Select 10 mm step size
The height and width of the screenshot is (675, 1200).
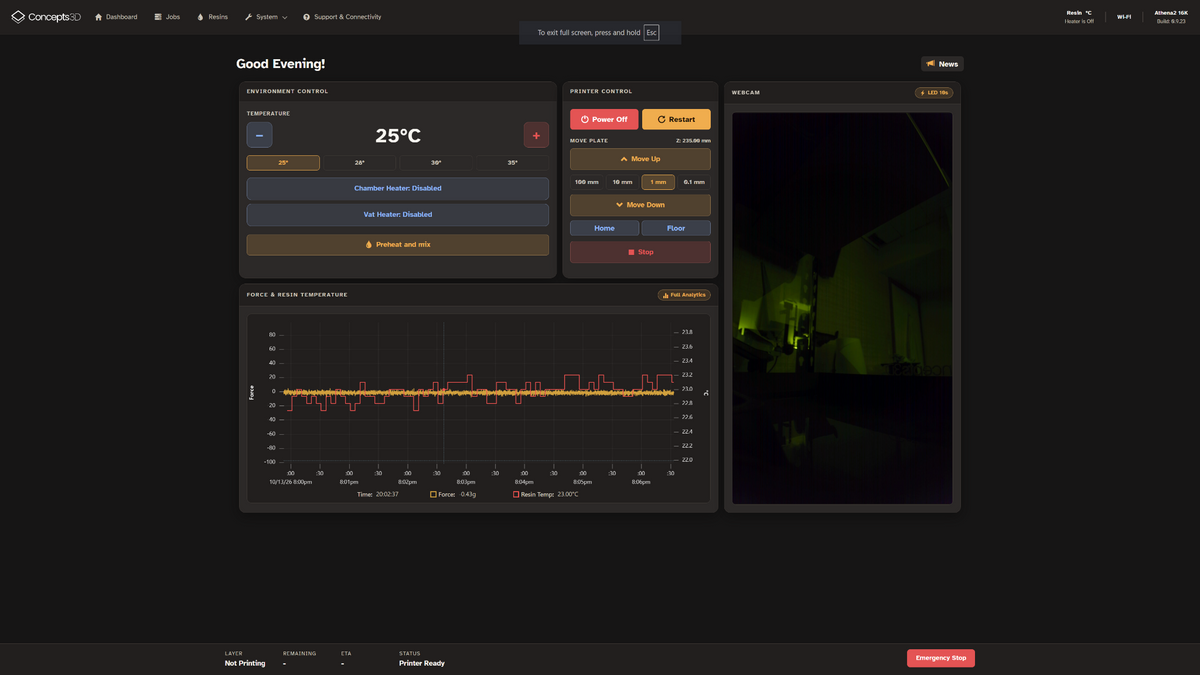pyautogui.click(x=623, y=182)
